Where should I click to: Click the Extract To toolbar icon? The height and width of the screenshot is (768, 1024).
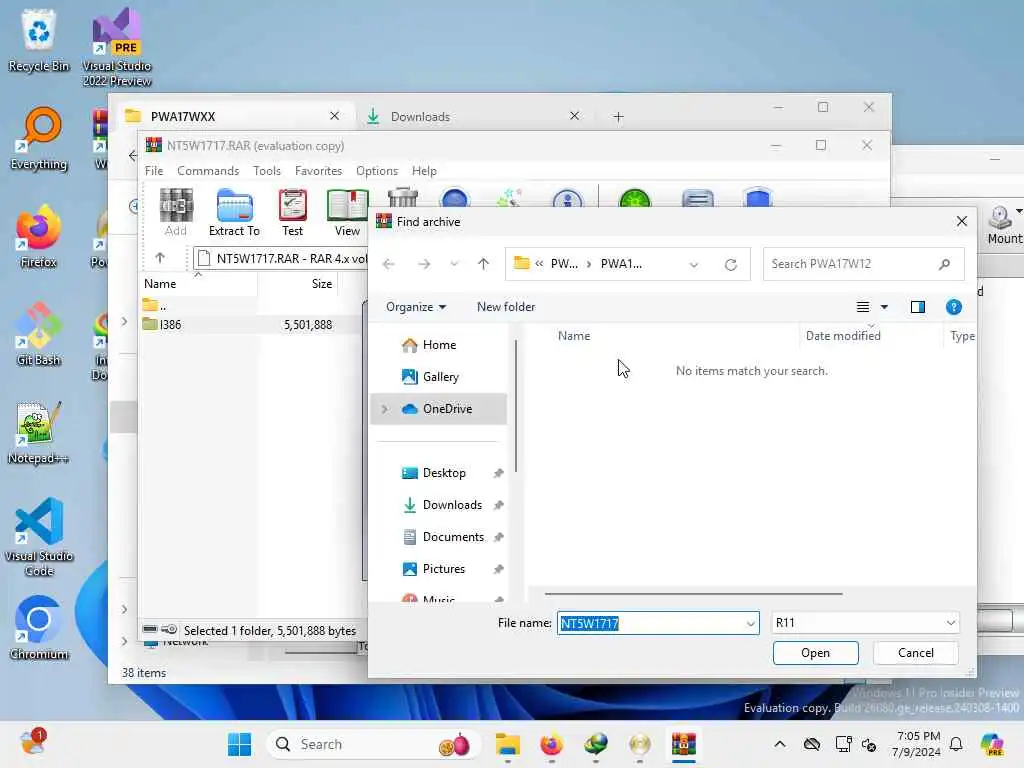(234, 212)
